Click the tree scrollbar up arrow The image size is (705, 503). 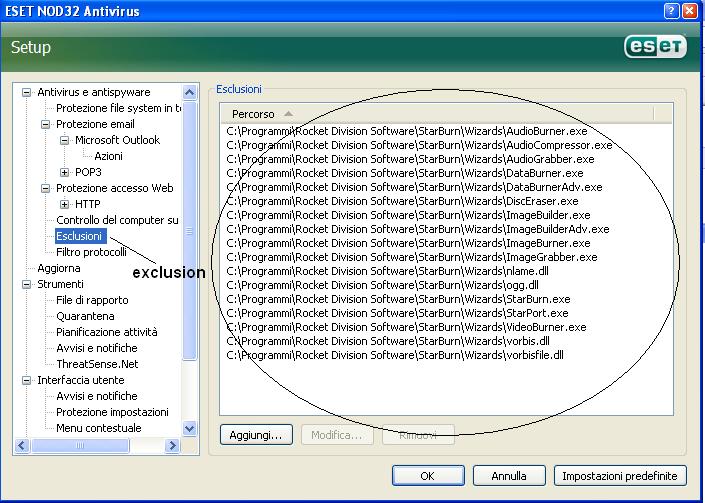pos(190,93)
